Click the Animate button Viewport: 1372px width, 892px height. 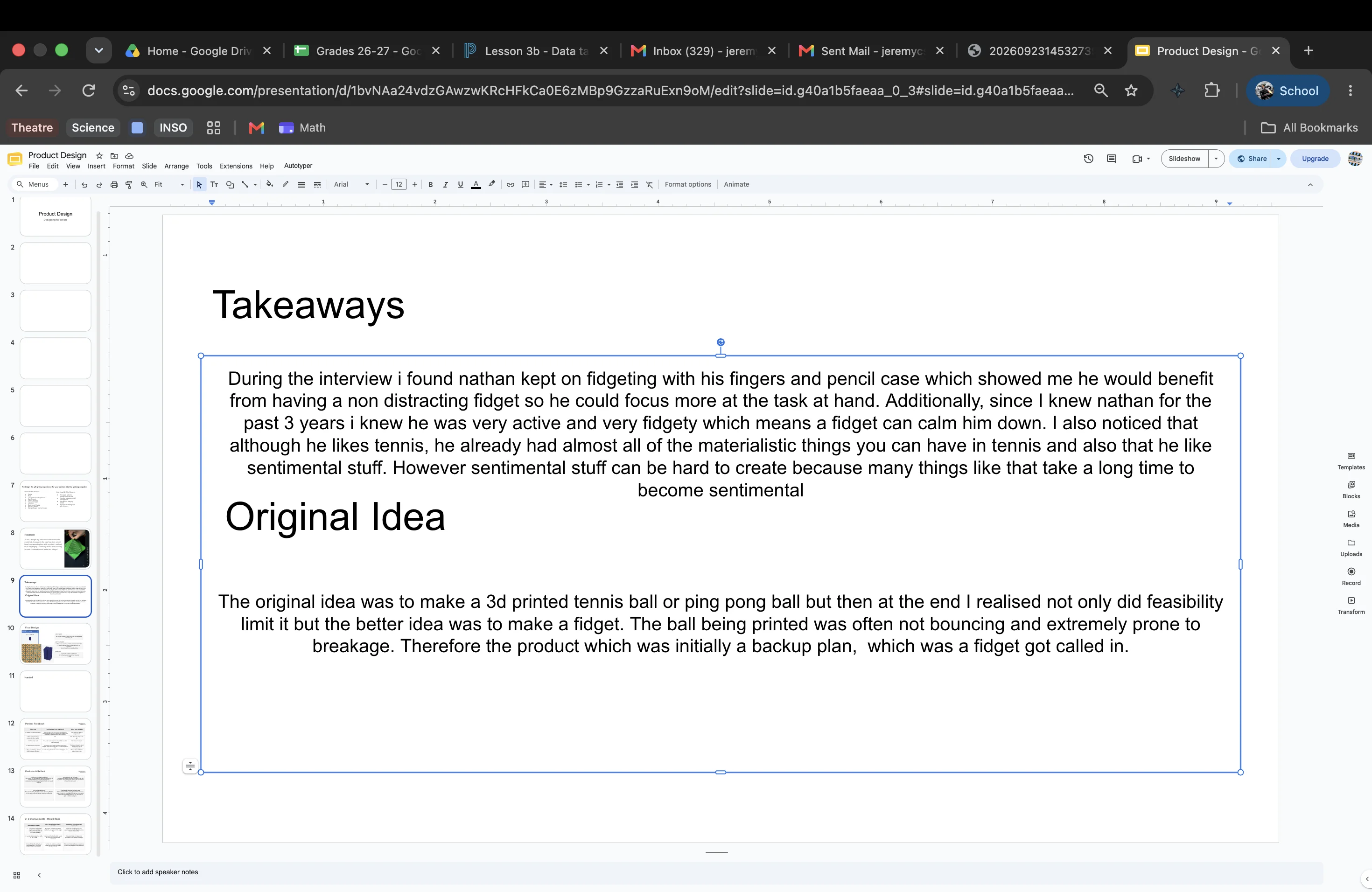[736, 185]
